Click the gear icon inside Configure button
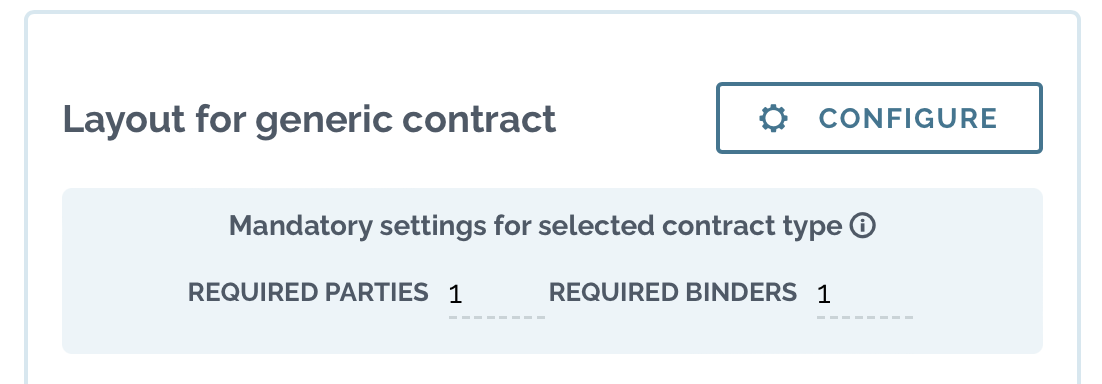 pyautogui.click(x=773, y=118)
